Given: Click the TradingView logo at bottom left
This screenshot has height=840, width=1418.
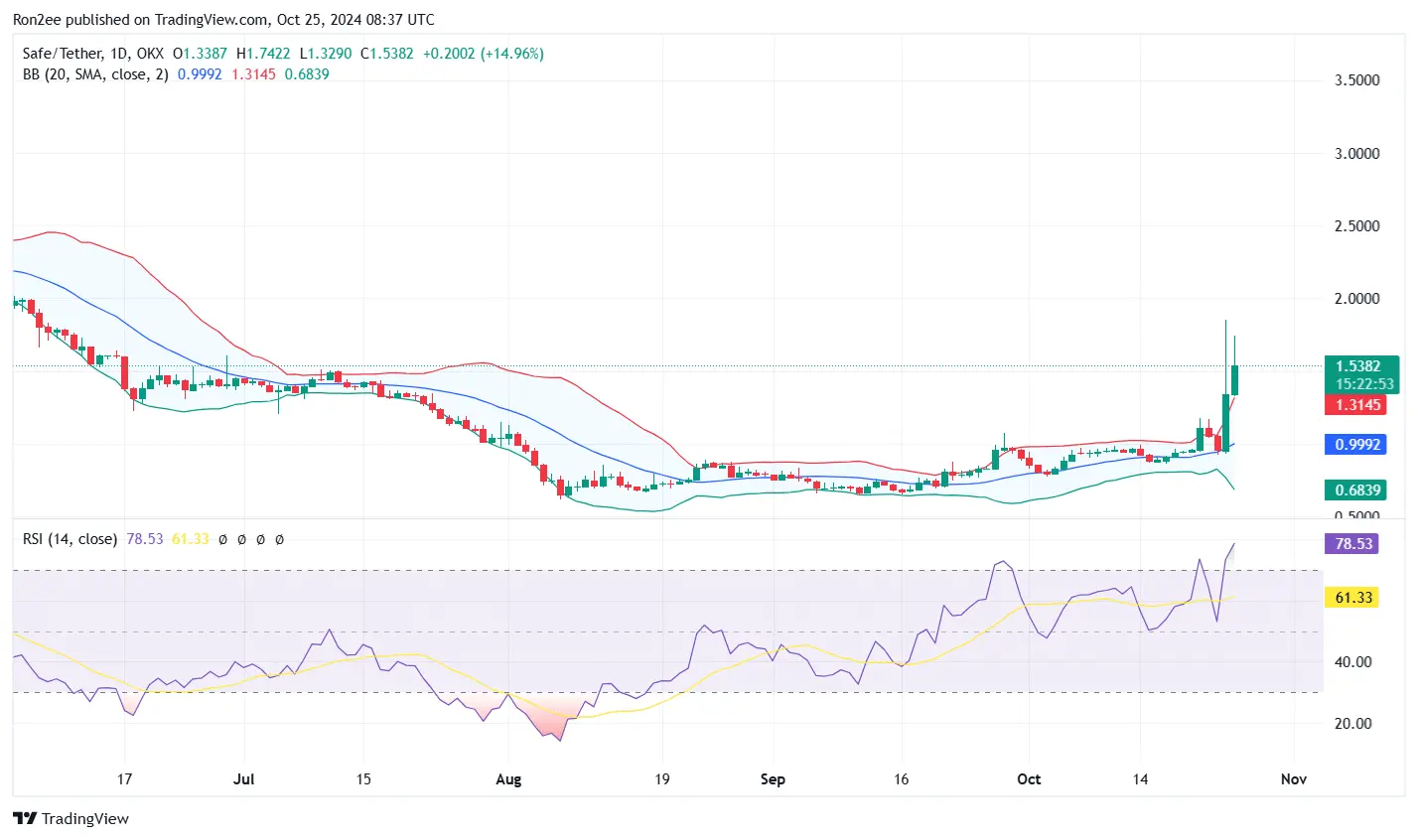Looking at the screenshot, I should 71,818.
